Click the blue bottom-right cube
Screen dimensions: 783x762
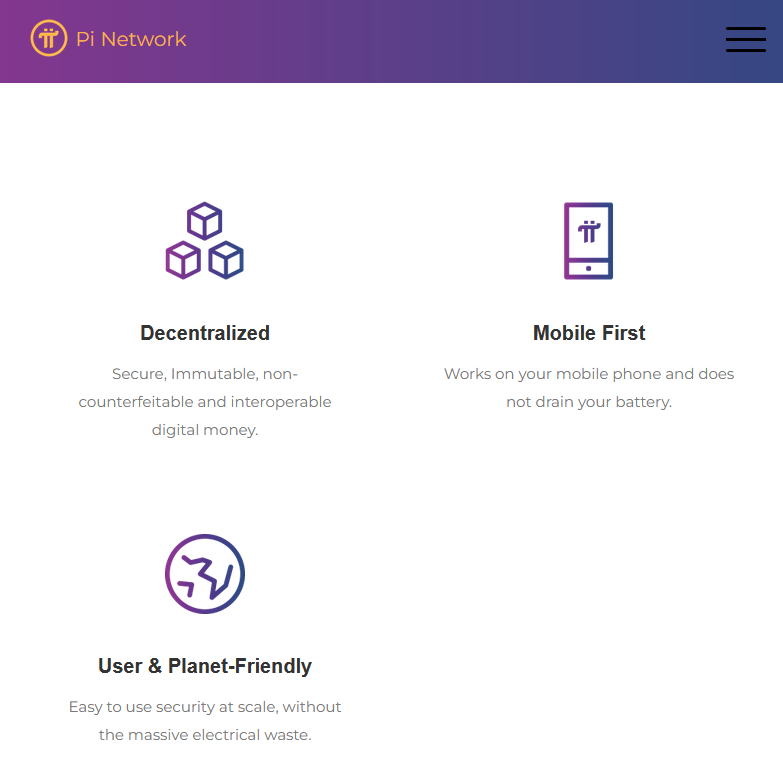pos(226,260)
